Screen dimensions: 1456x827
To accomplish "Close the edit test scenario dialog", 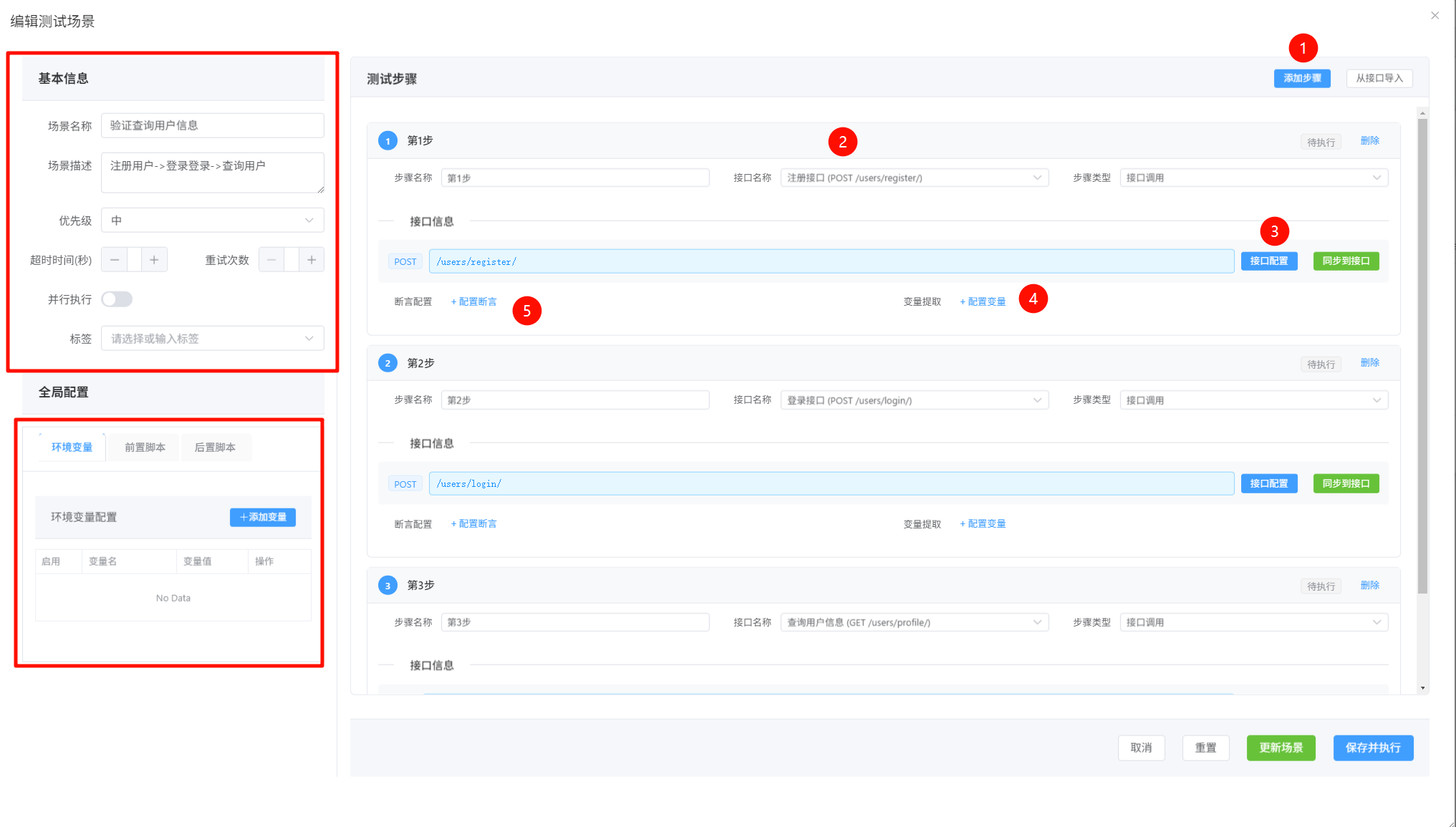I will tap(1435, 16).
